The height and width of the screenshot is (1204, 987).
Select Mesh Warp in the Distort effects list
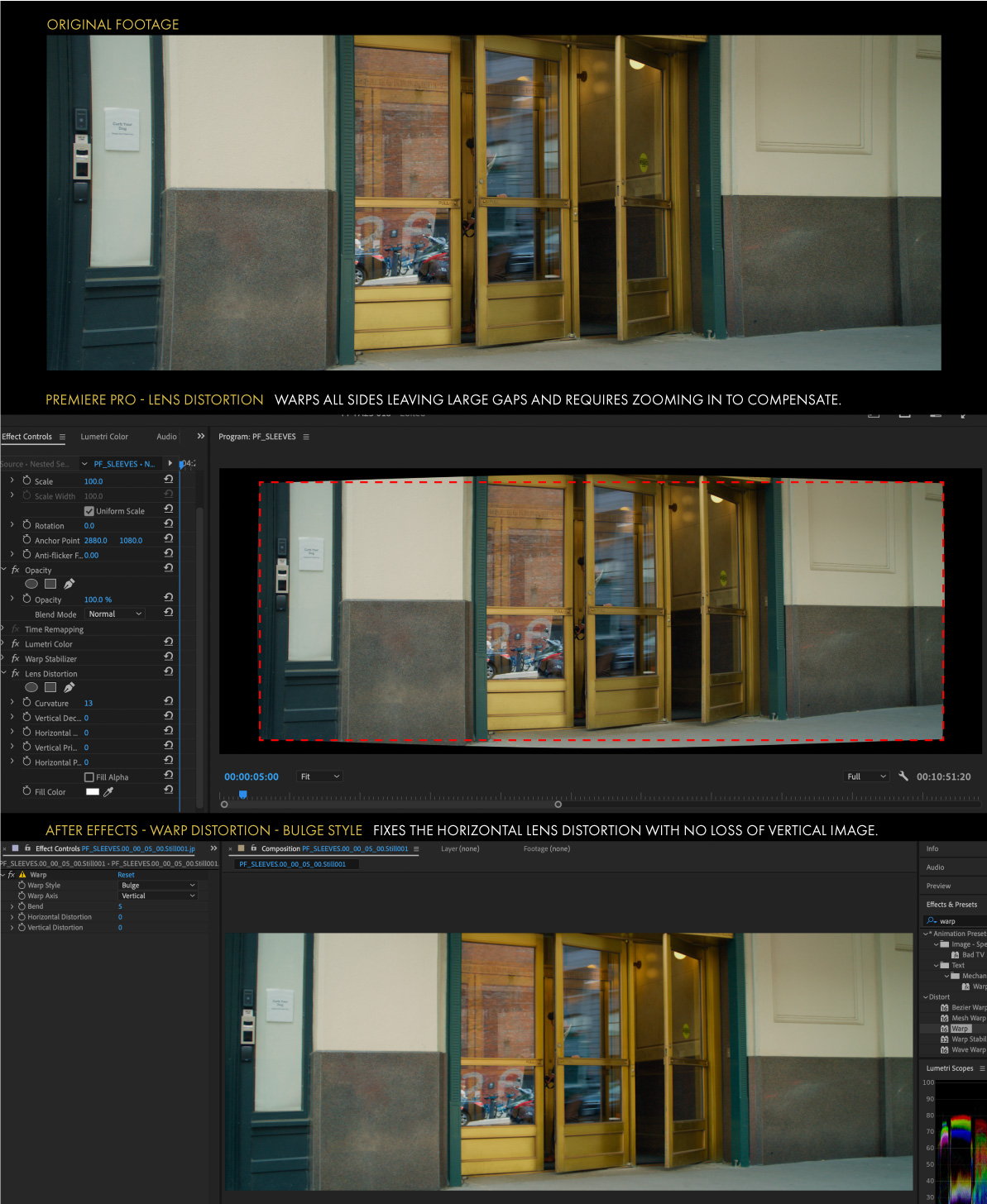tap(966, 1018)
